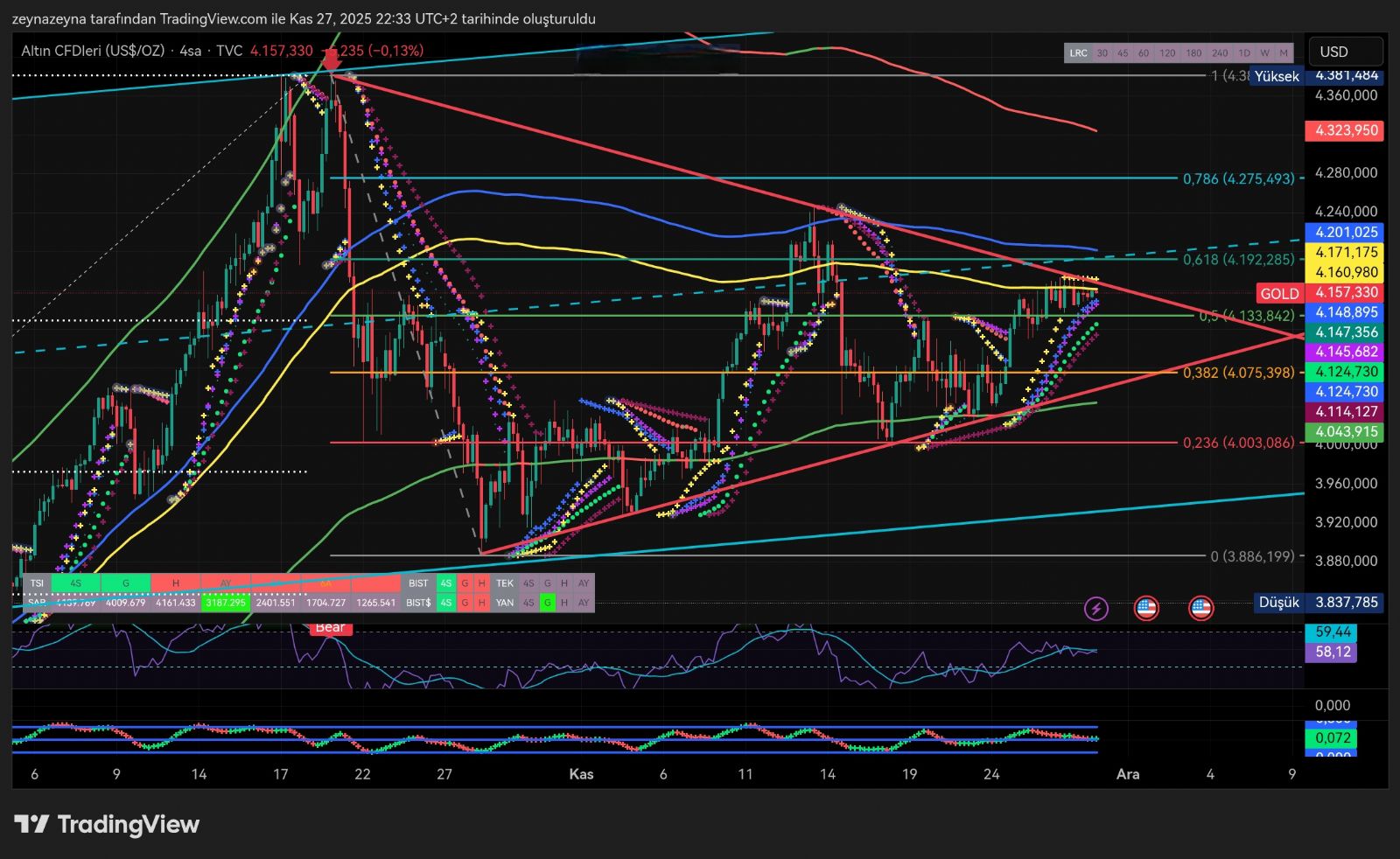The image size is (1400, 859).
Task: Click the purple lightning bolt event icon
Action: (1095, 608)
